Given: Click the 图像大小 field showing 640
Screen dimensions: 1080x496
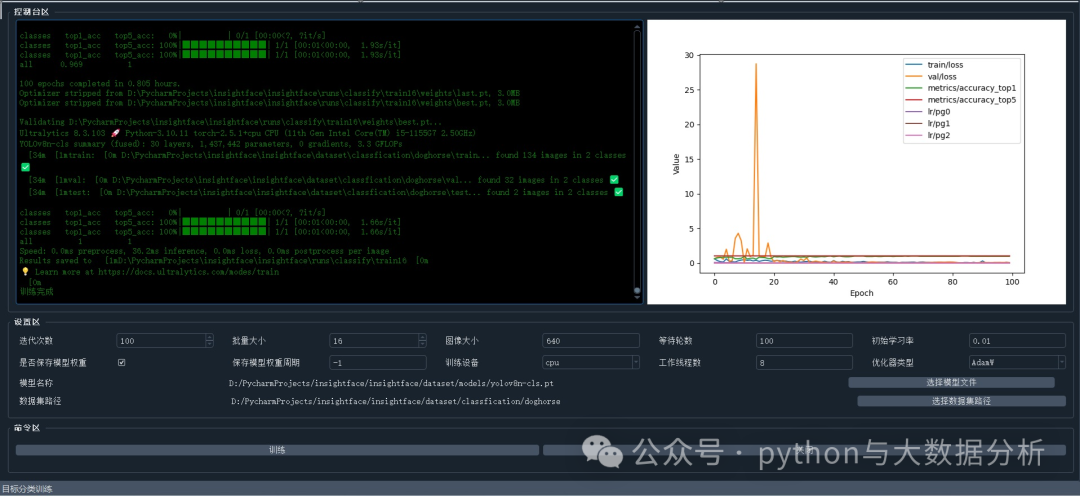Looking at the screenshot, I should 591,341.
